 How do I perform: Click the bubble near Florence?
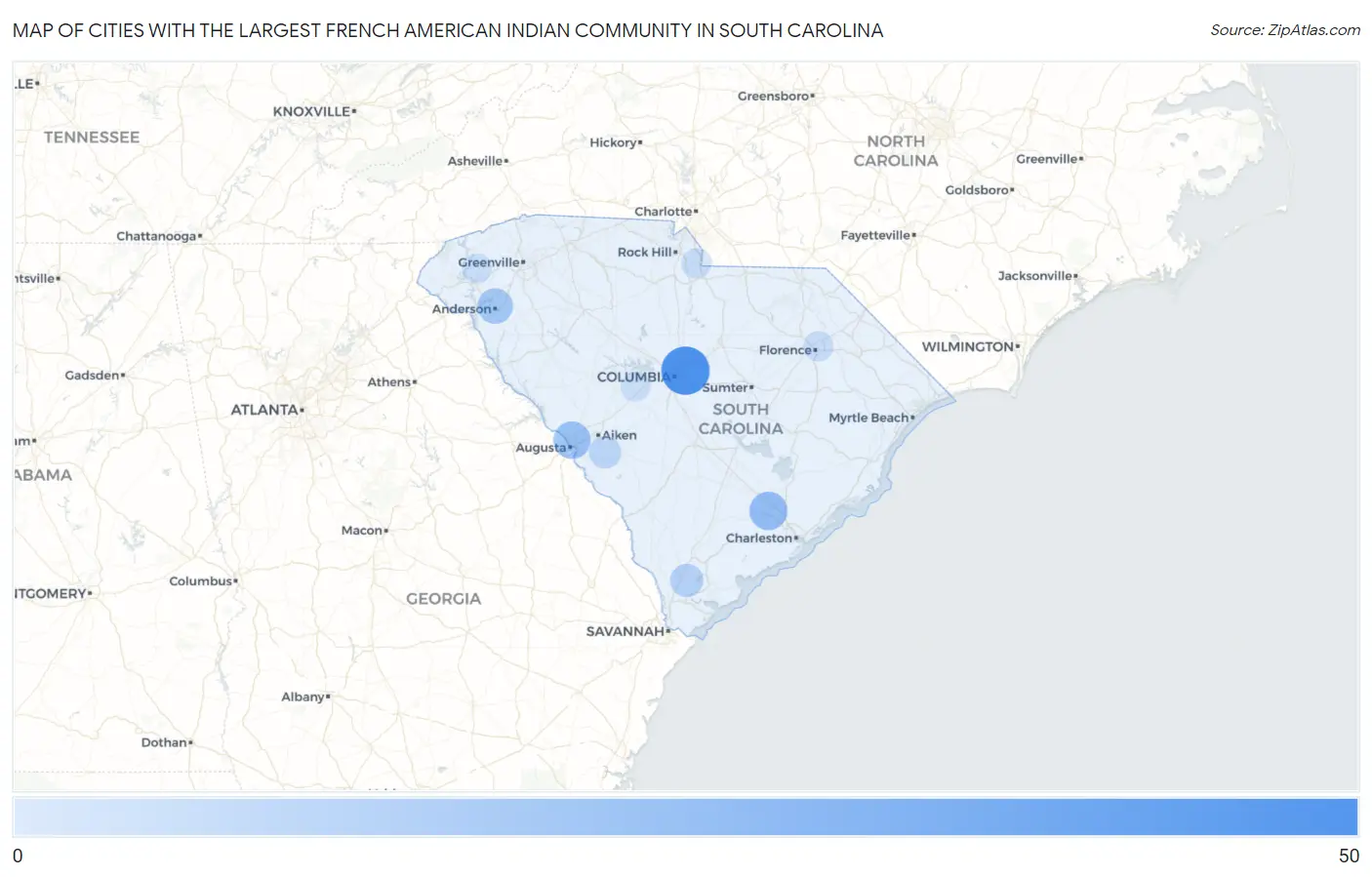click(x=818, y=346)
